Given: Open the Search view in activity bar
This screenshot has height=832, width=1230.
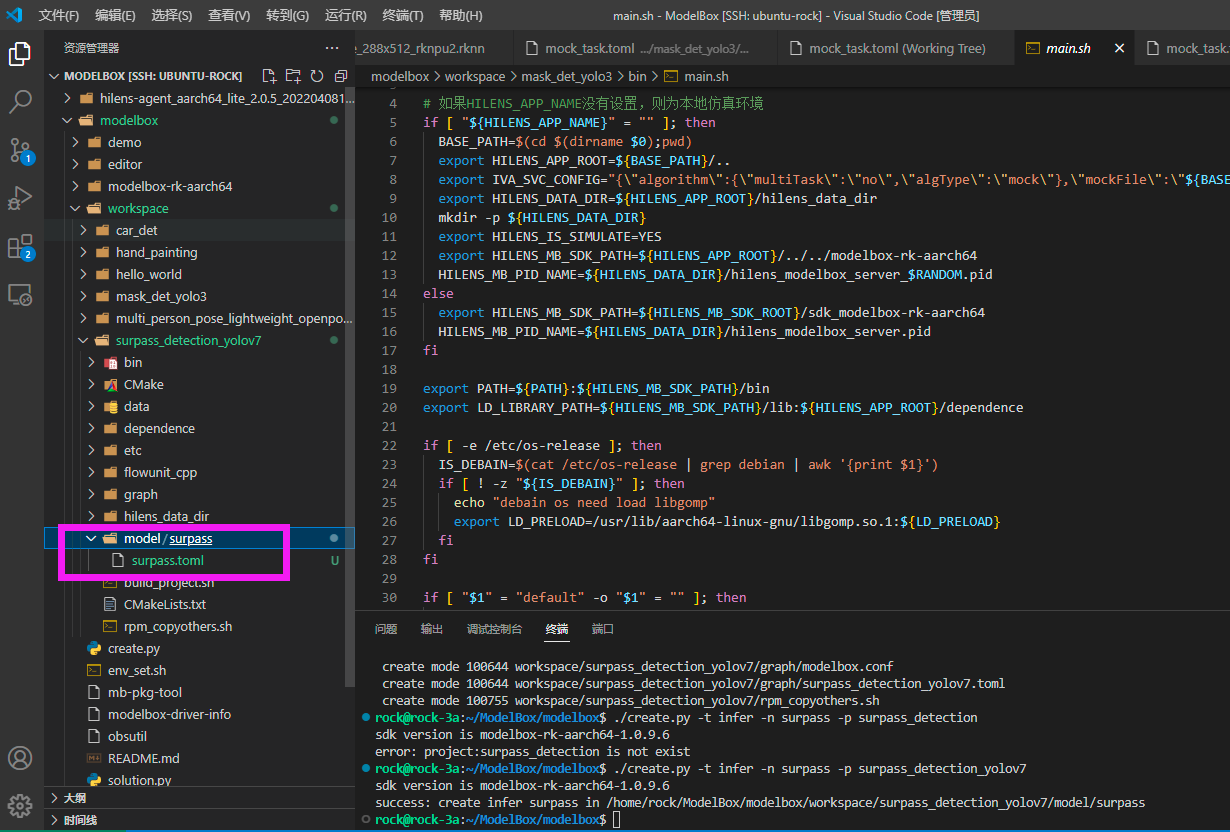Looking at the screenshot, I should click(x=20, y=101).
